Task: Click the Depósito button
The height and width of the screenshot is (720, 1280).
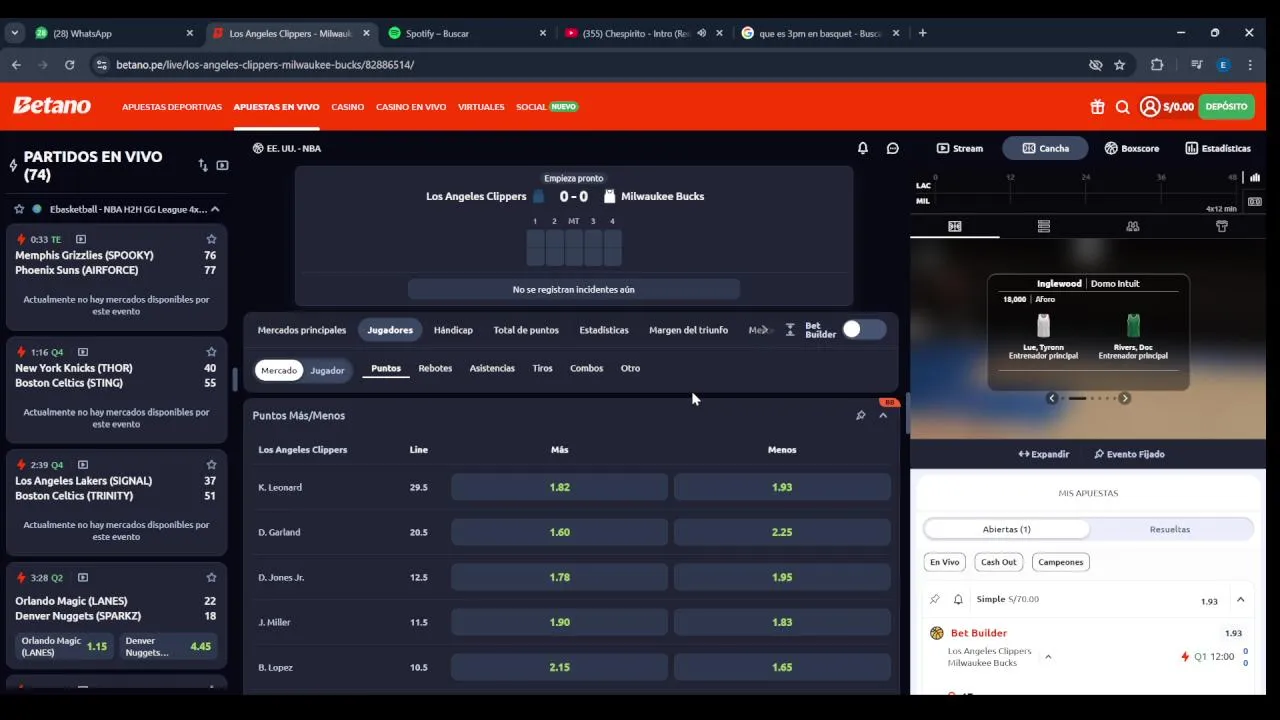Action: point(1226,107)
